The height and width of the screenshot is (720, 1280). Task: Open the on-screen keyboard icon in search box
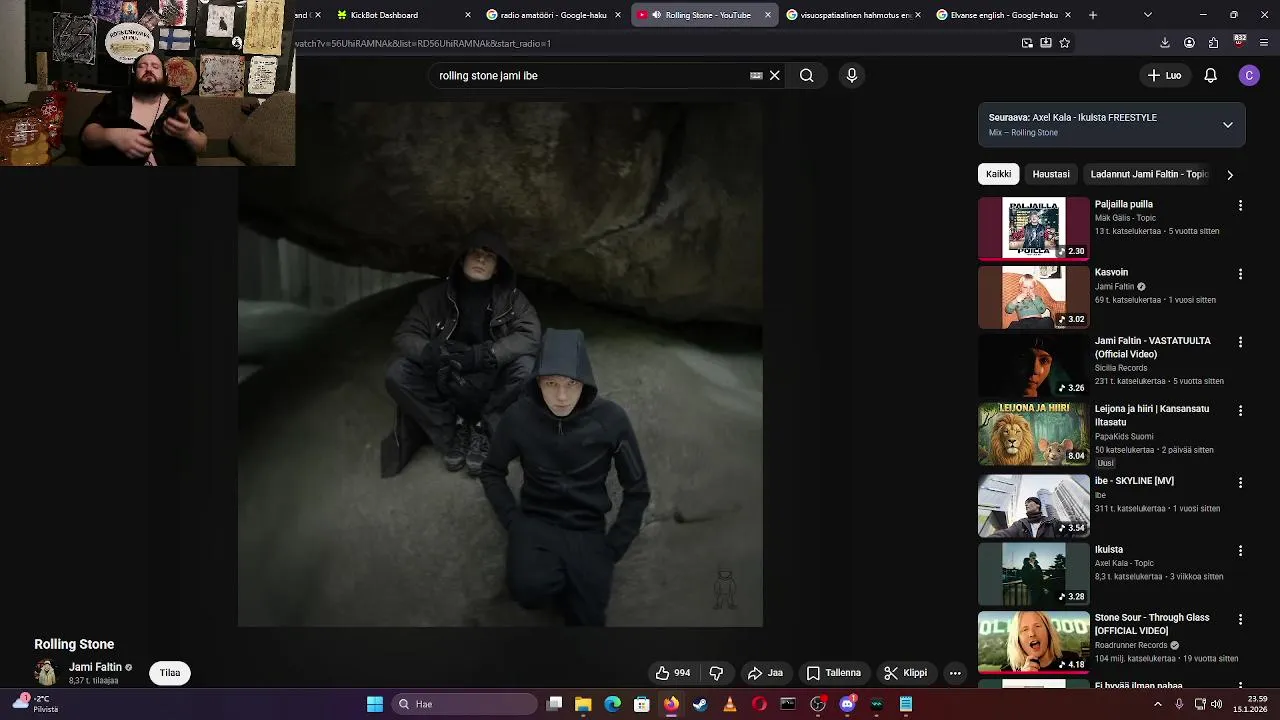click(756, 75)
